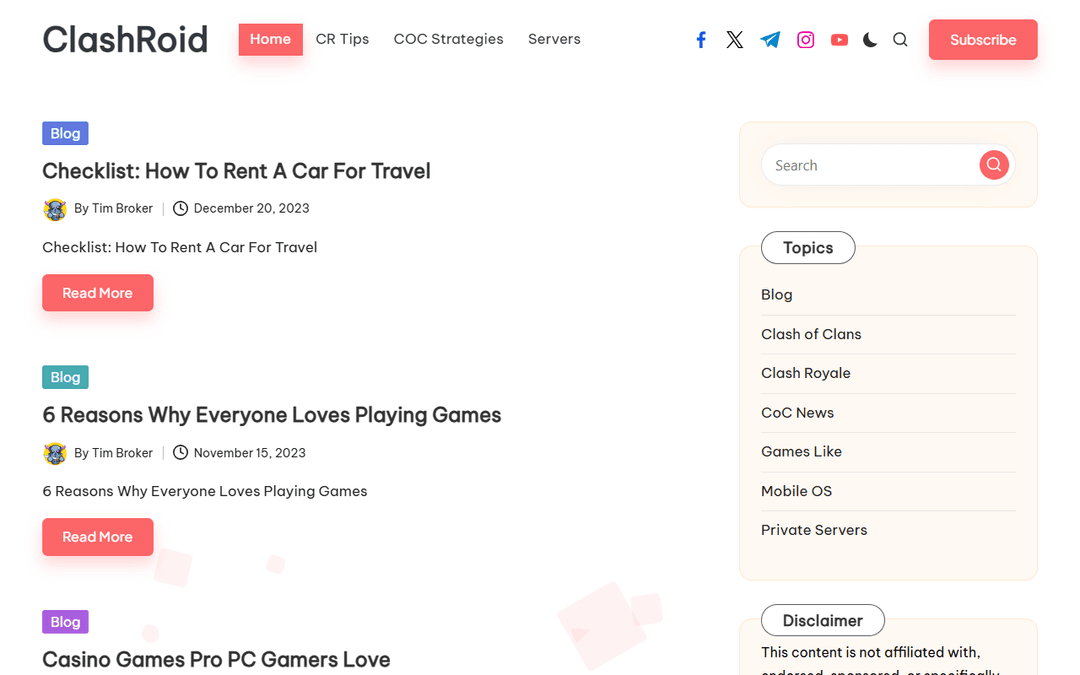This screenshot has width=1080, height=675.
Task: Click the date November 15, 2023
Action: tap(249, 453)
